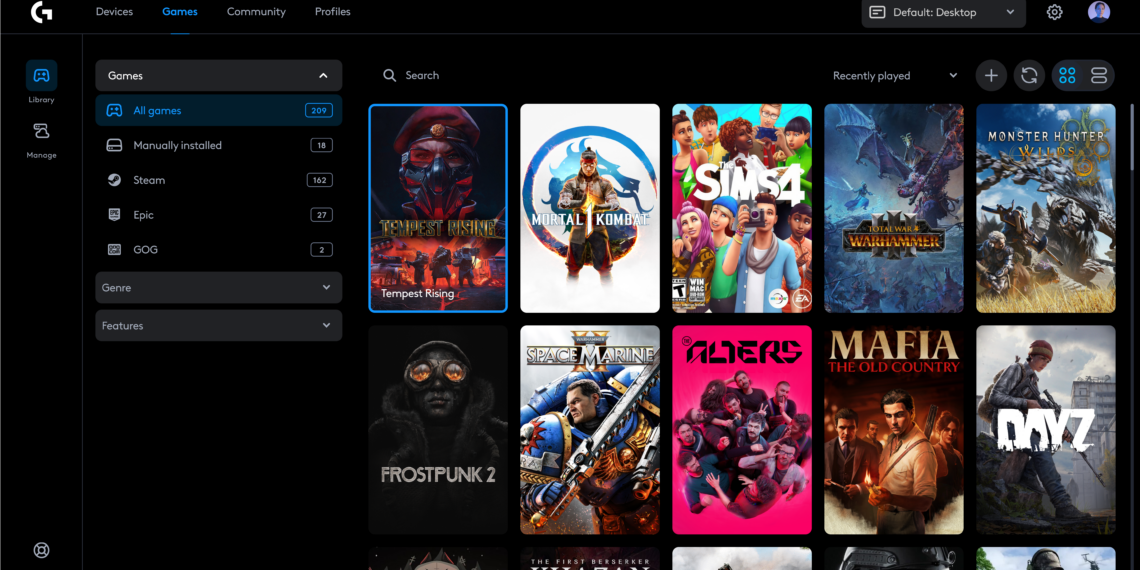Open the Manage sidebar section
1140x570 pixels.
coord(41,140)
